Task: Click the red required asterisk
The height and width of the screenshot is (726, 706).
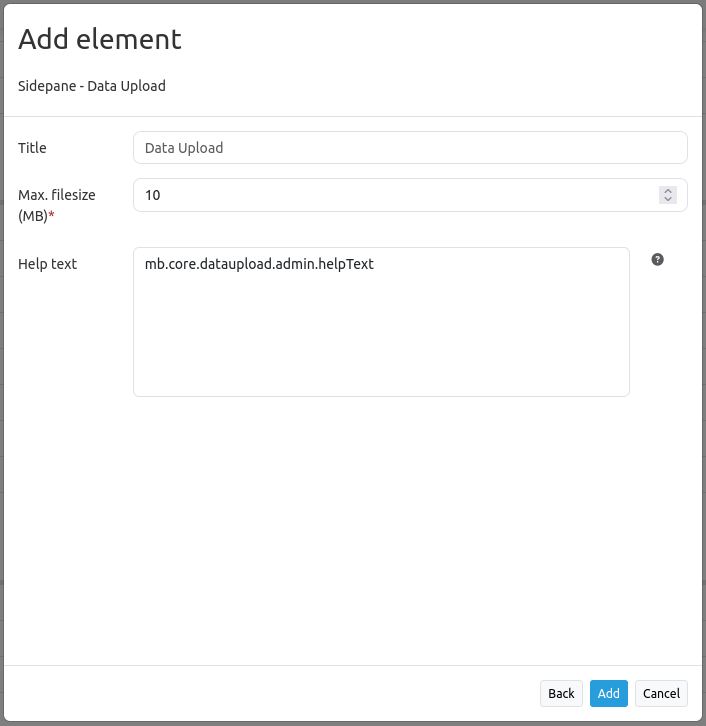Action: 51,216
